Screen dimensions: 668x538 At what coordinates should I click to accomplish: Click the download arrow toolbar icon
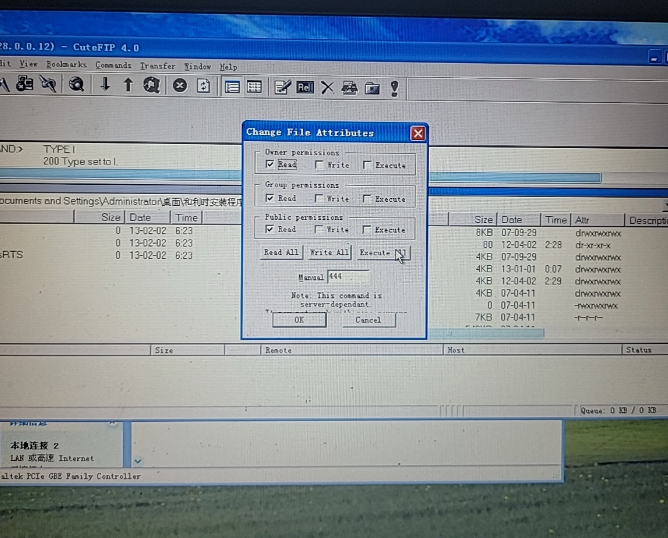(x=104, y=86)
